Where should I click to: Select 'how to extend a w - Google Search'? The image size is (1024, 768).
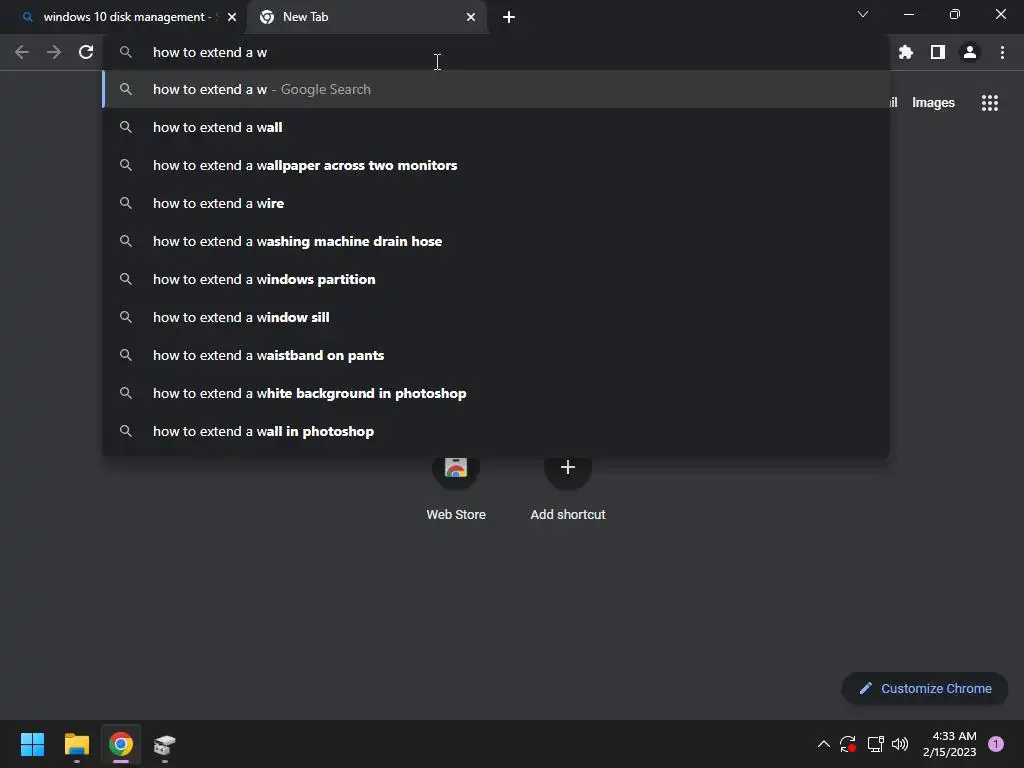click(x=496, y=89)
